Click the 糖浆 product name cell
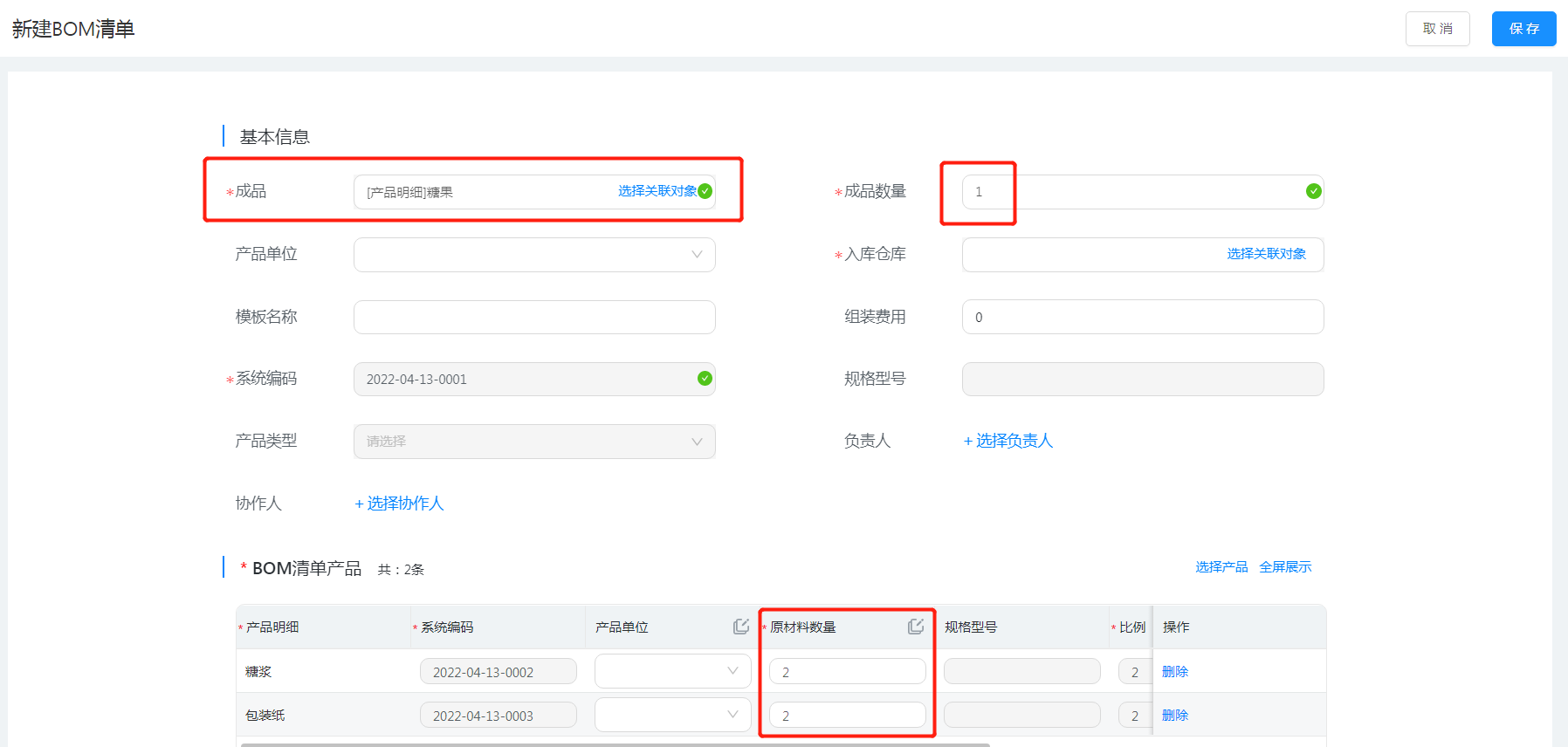 click(258, 671)
